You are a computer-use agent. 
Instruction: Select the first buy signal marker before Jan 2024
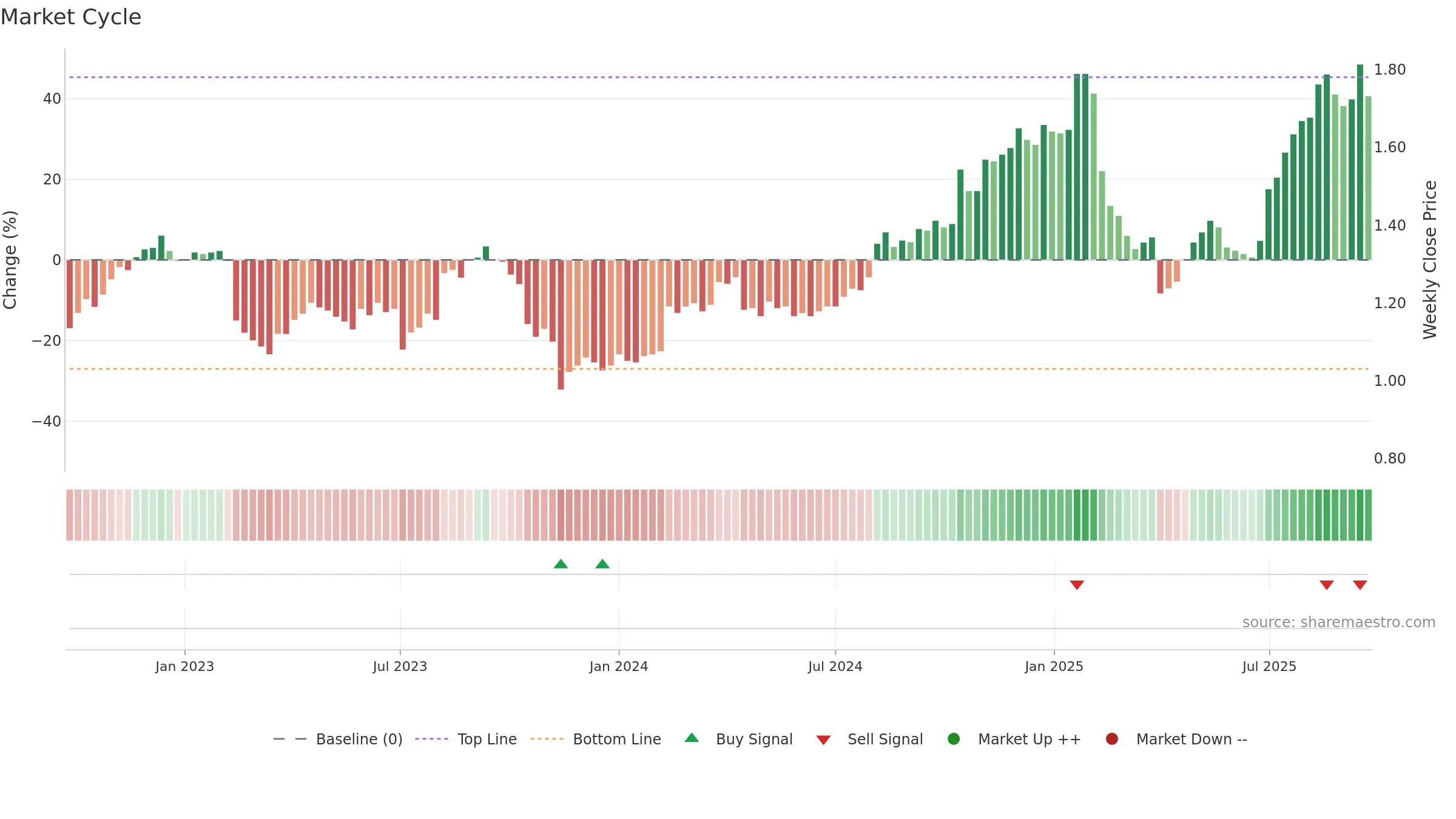(561, 564)
